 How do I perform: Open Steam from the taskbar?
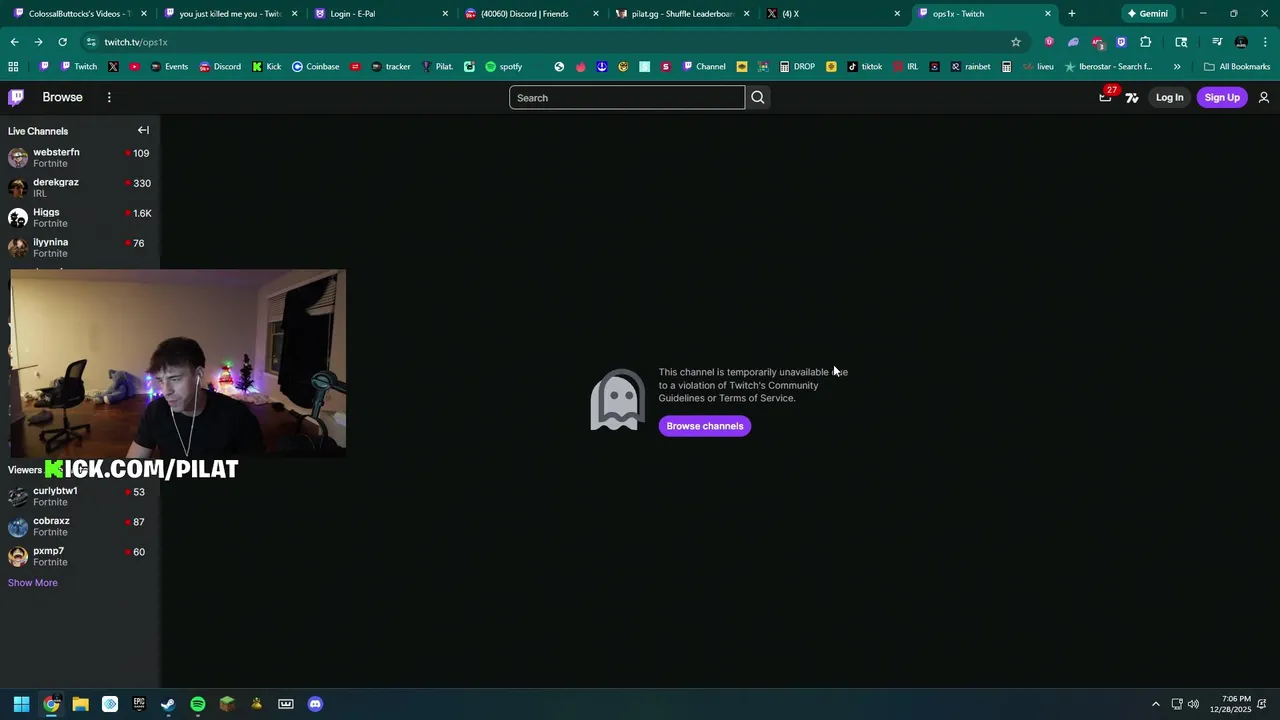pos(168,704)
